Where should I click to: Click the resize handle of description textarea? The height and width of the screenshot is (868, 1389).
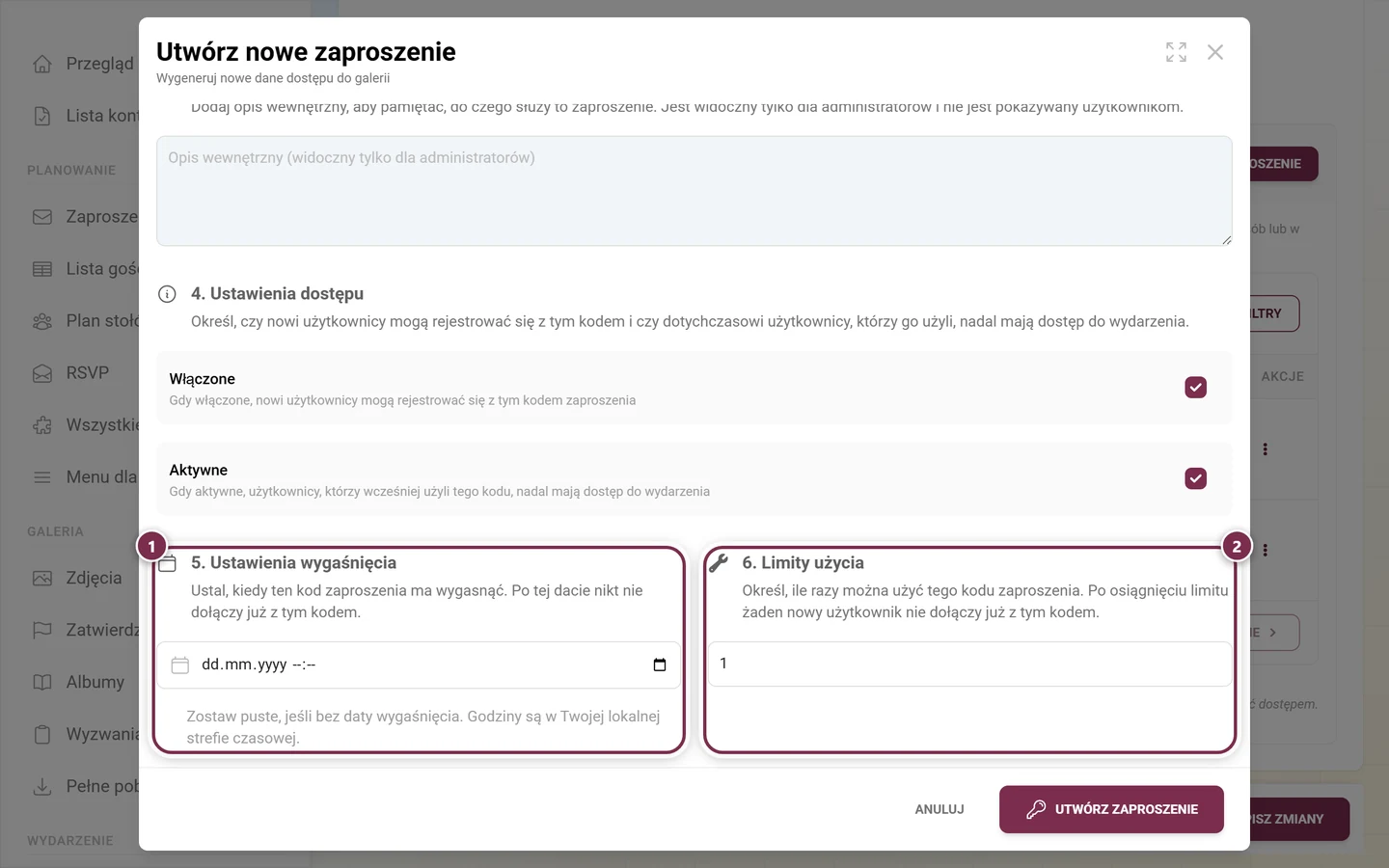click(x=1226, y=239)
